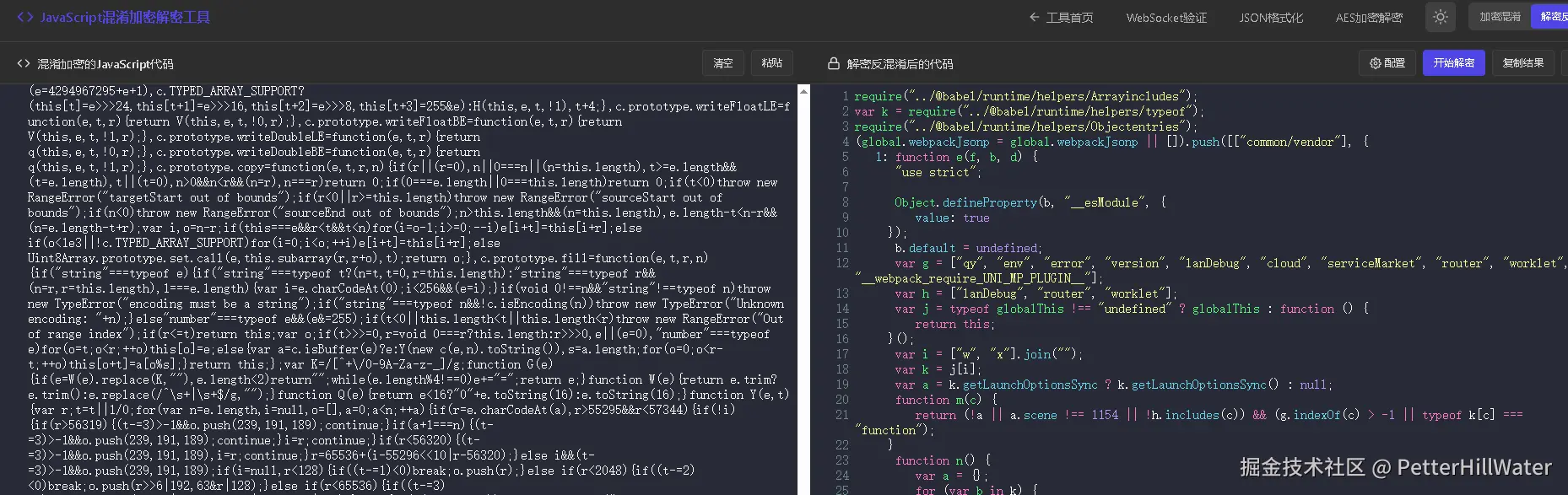Click the "use strict" text on output line 6
Image resolution: width=1568 pixels, height=495 pixels.
pyautogui.click(x=936, y=172)
